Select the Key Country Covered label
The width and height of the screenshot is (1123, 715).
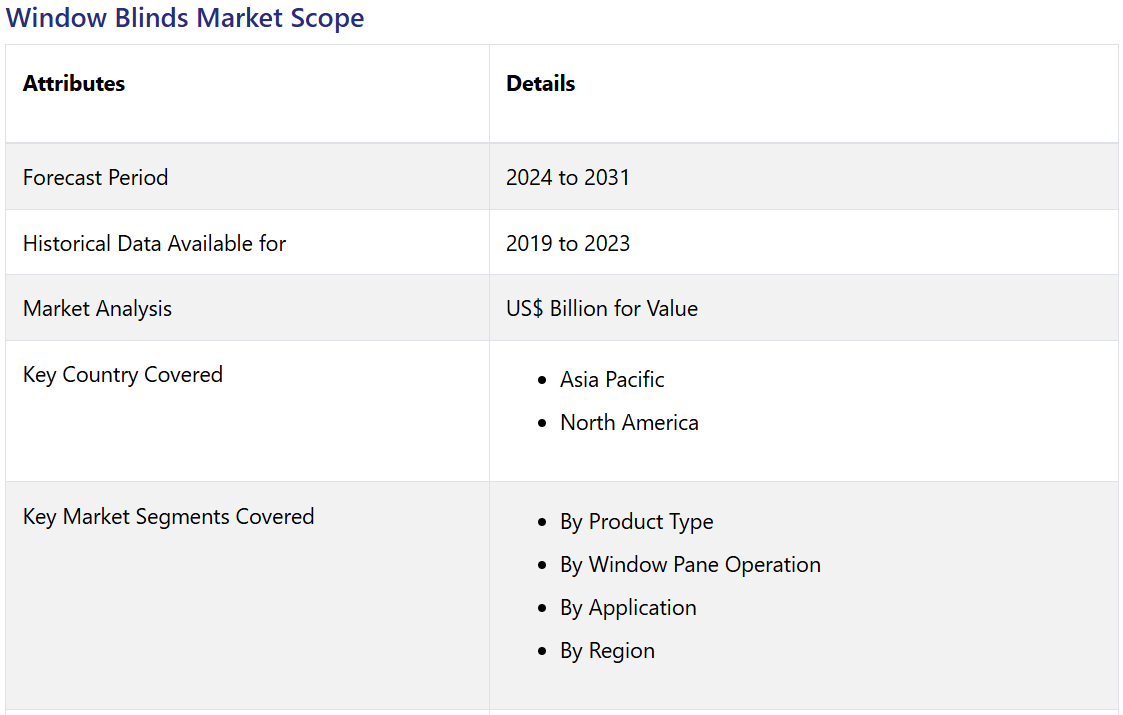click(122, 375)
